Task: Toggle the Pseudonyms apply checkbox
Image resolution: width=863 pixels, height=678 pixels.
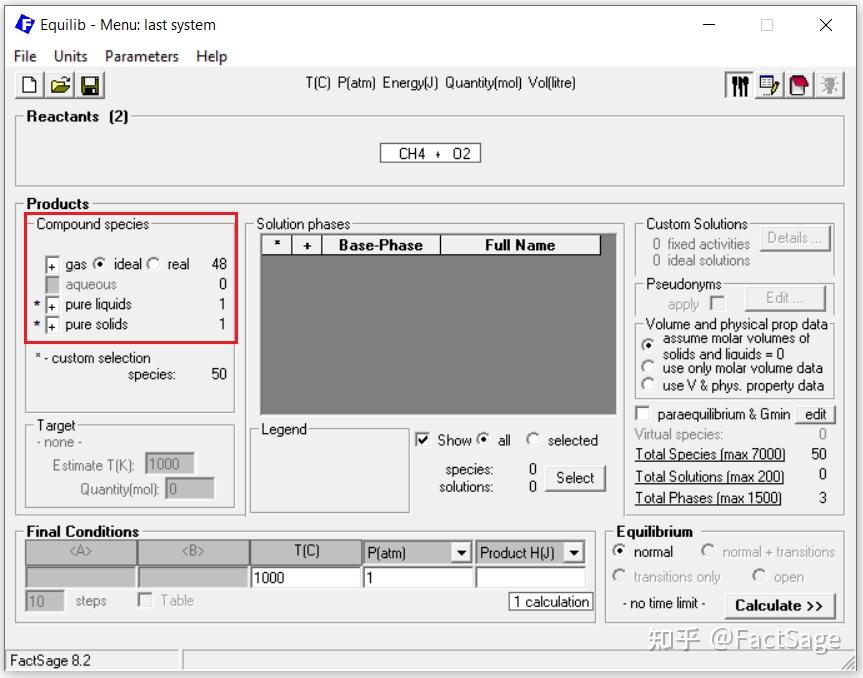Action: coord(717,303)
